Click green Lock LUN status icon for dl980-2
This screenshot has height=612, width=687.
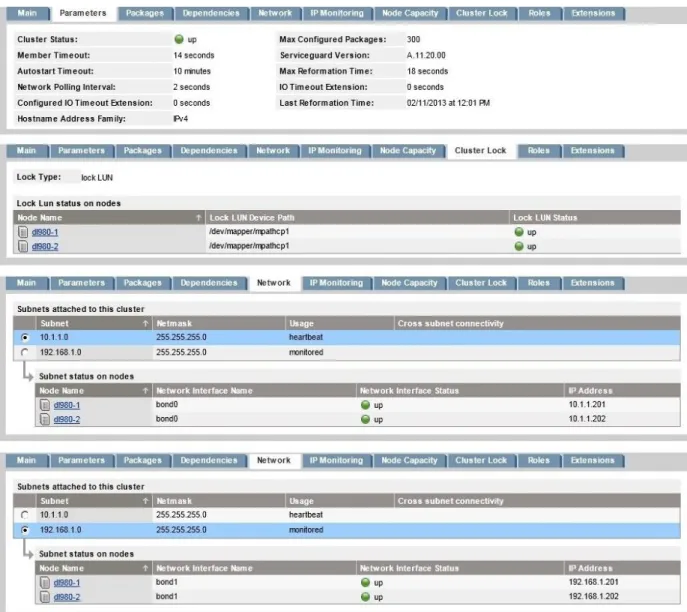(519, 246)
